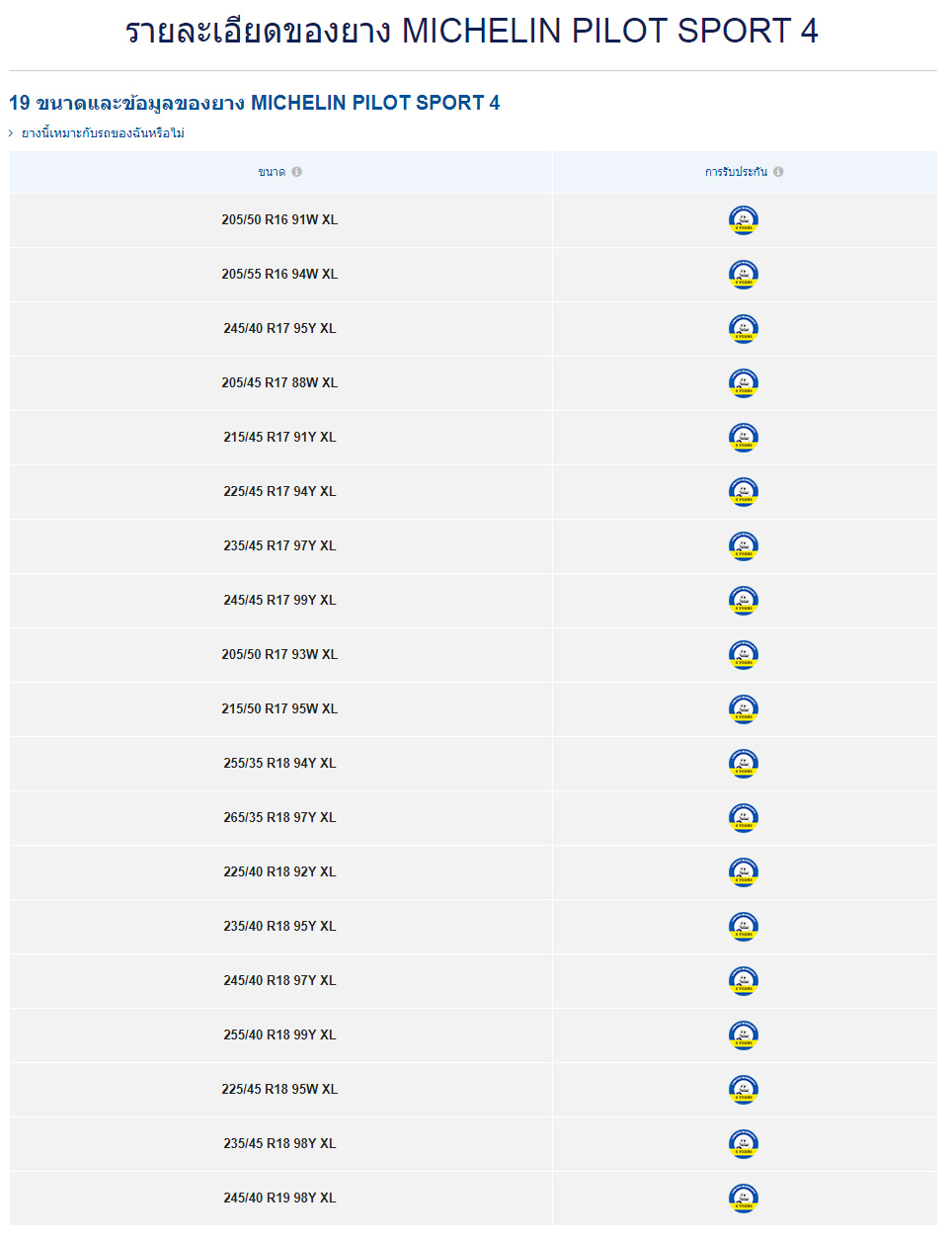Select warranty badge for 205/50 R17 93W XL
This screenshot has height=1241, width=952.
click(x=744, y=655)
